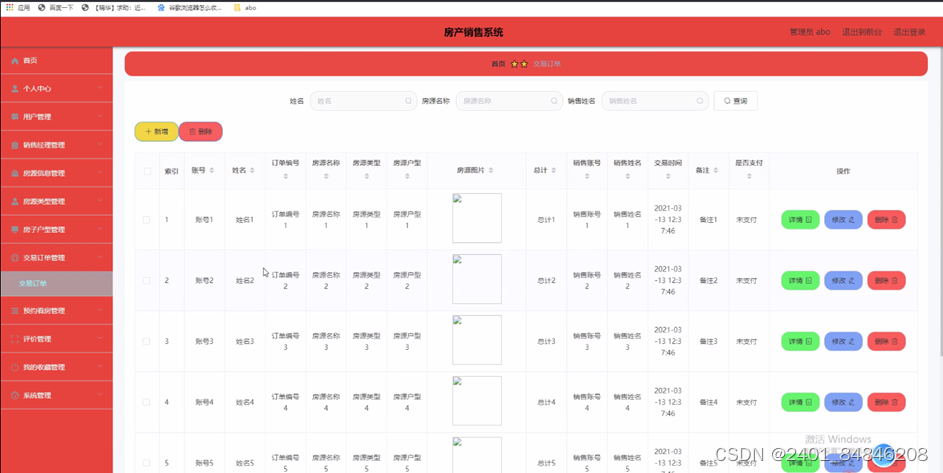Click the icon beside 系统管理

[x=15, y=395]
